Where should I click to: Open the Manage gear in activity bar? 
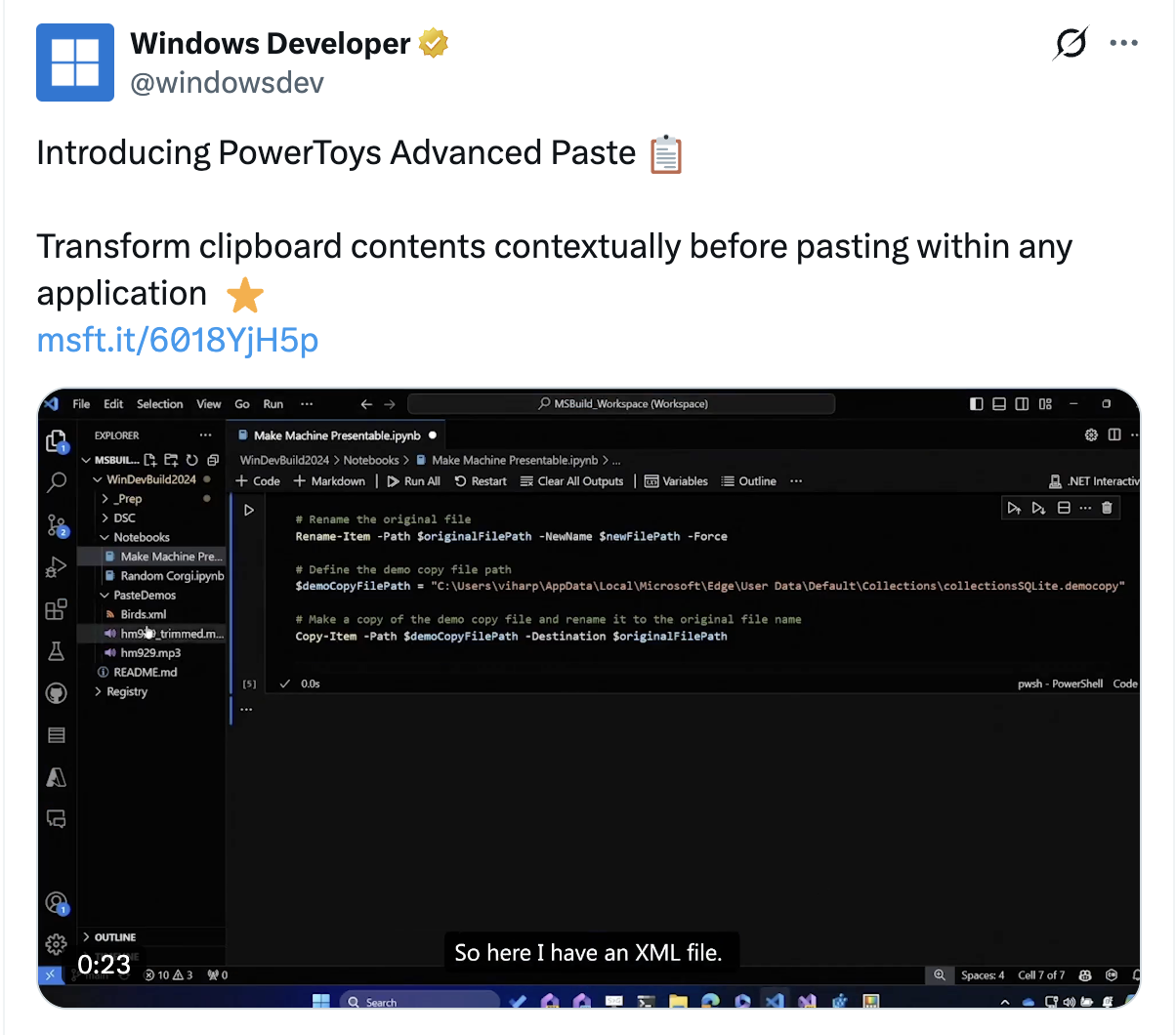(x=57, y=944)
